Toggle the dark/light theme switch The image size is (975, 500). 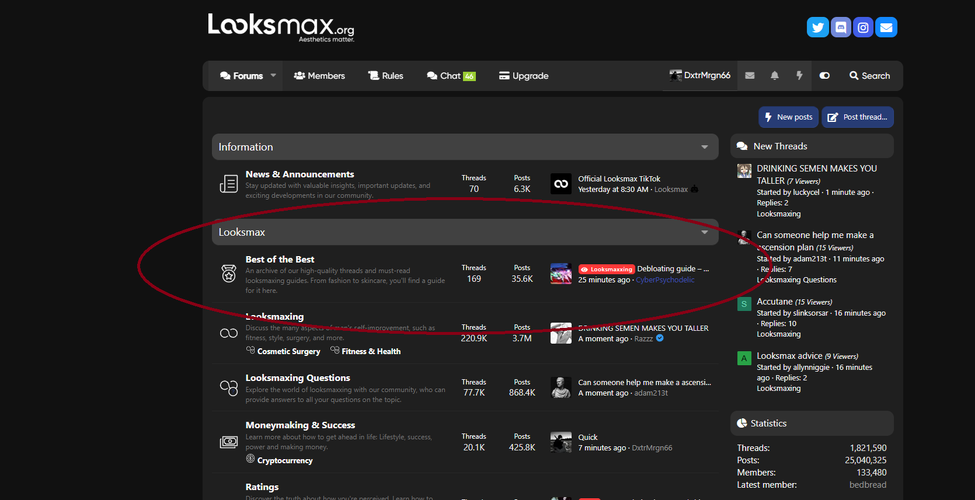tap(824, 76)
